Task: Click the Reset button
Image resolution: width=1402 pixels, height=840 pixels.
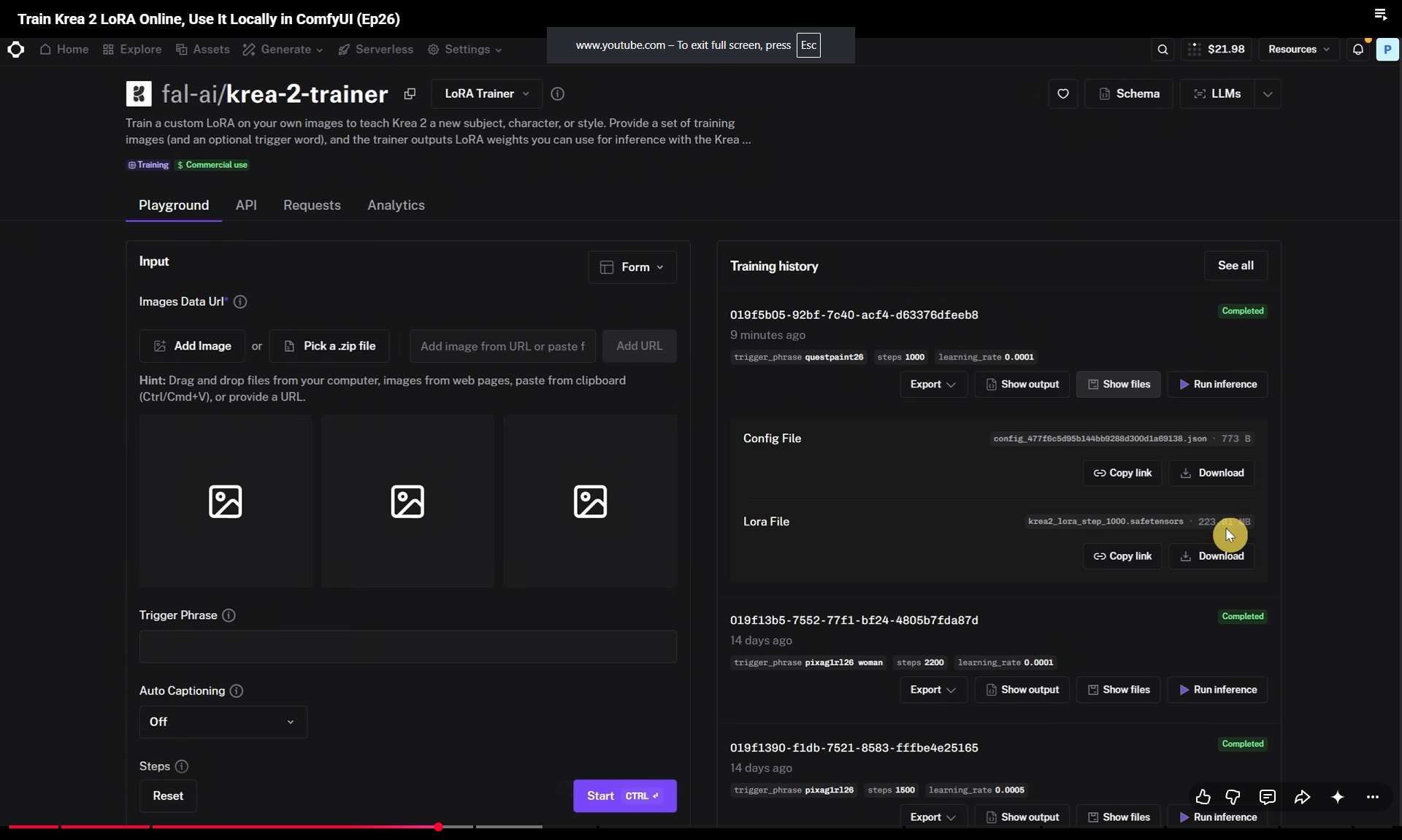Action: click(168, 796)
